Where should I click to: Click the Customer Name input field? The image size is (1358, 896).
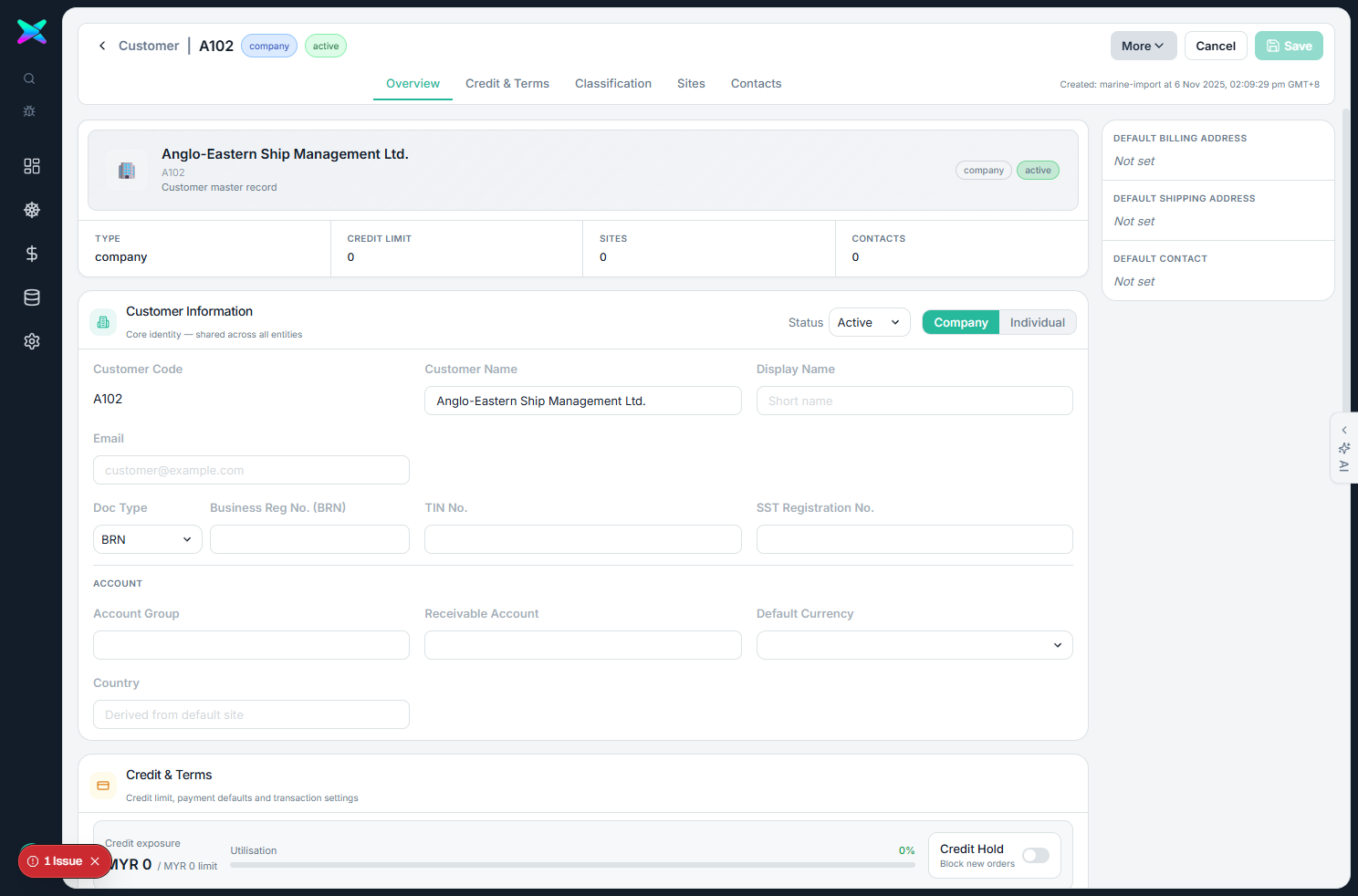click(x=583, y=401)
